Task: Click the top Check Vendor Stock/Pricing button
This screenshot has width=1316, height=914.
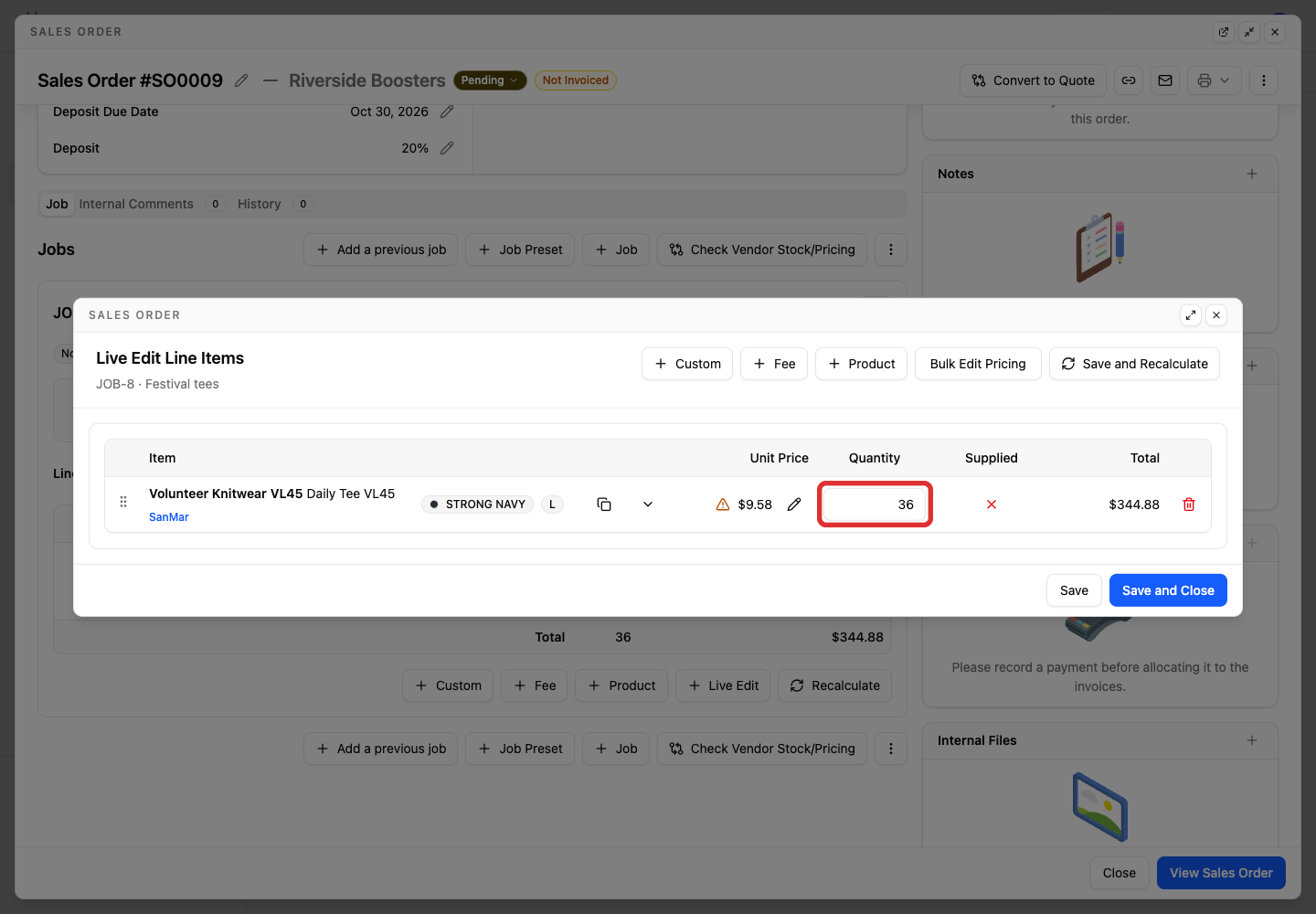Action: [x=762, y=250]
